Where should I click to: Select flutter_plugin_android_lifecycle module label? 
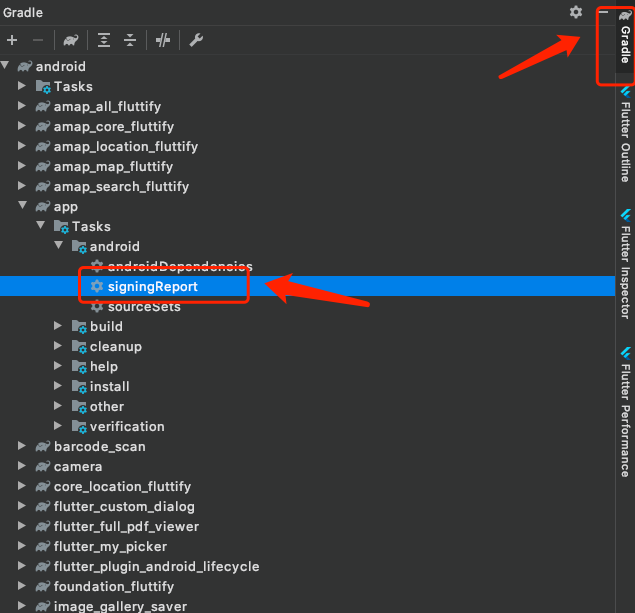pos(156,566)
